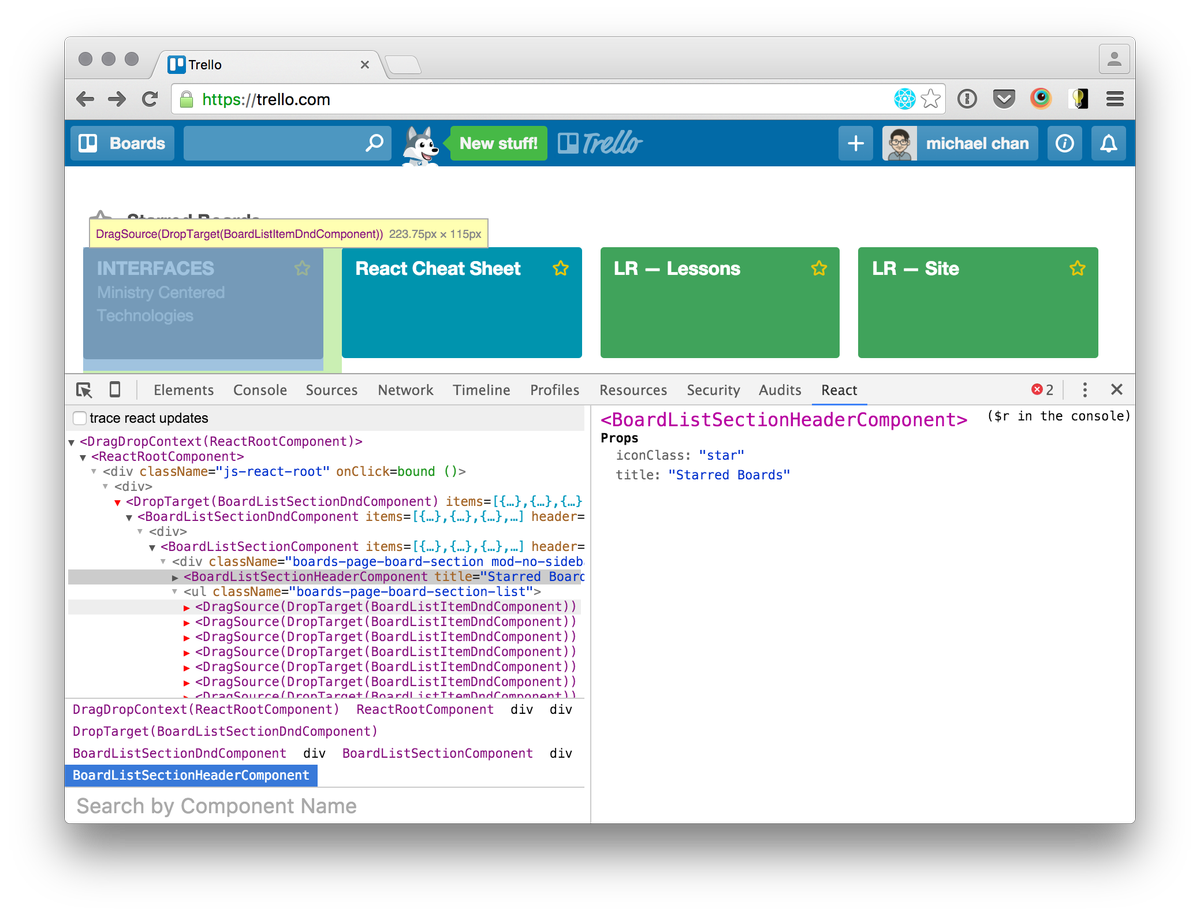
Task: Click the 1Password-style circle extension icon
Action: click(x=967, y=99)
